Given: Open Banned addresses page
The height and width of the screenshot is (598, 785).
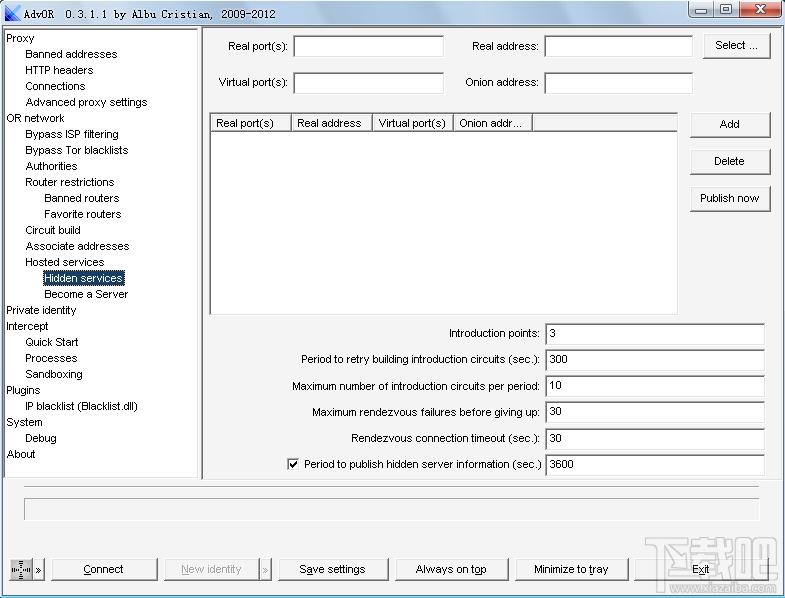Looking at the screenshot, I should (71, 54).
